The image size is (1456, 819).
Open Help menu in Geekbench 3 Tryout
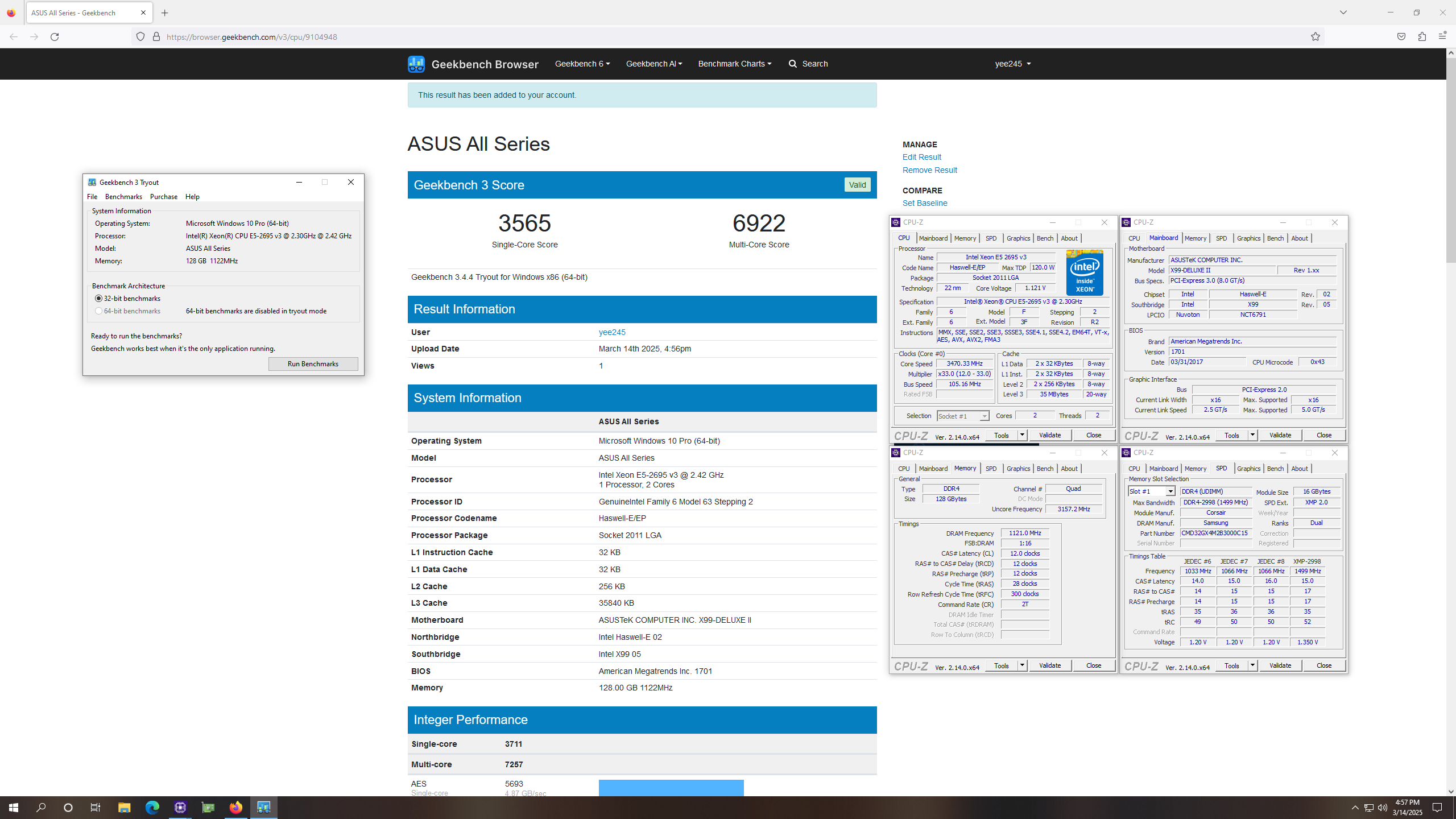click(x=192, y=197)
